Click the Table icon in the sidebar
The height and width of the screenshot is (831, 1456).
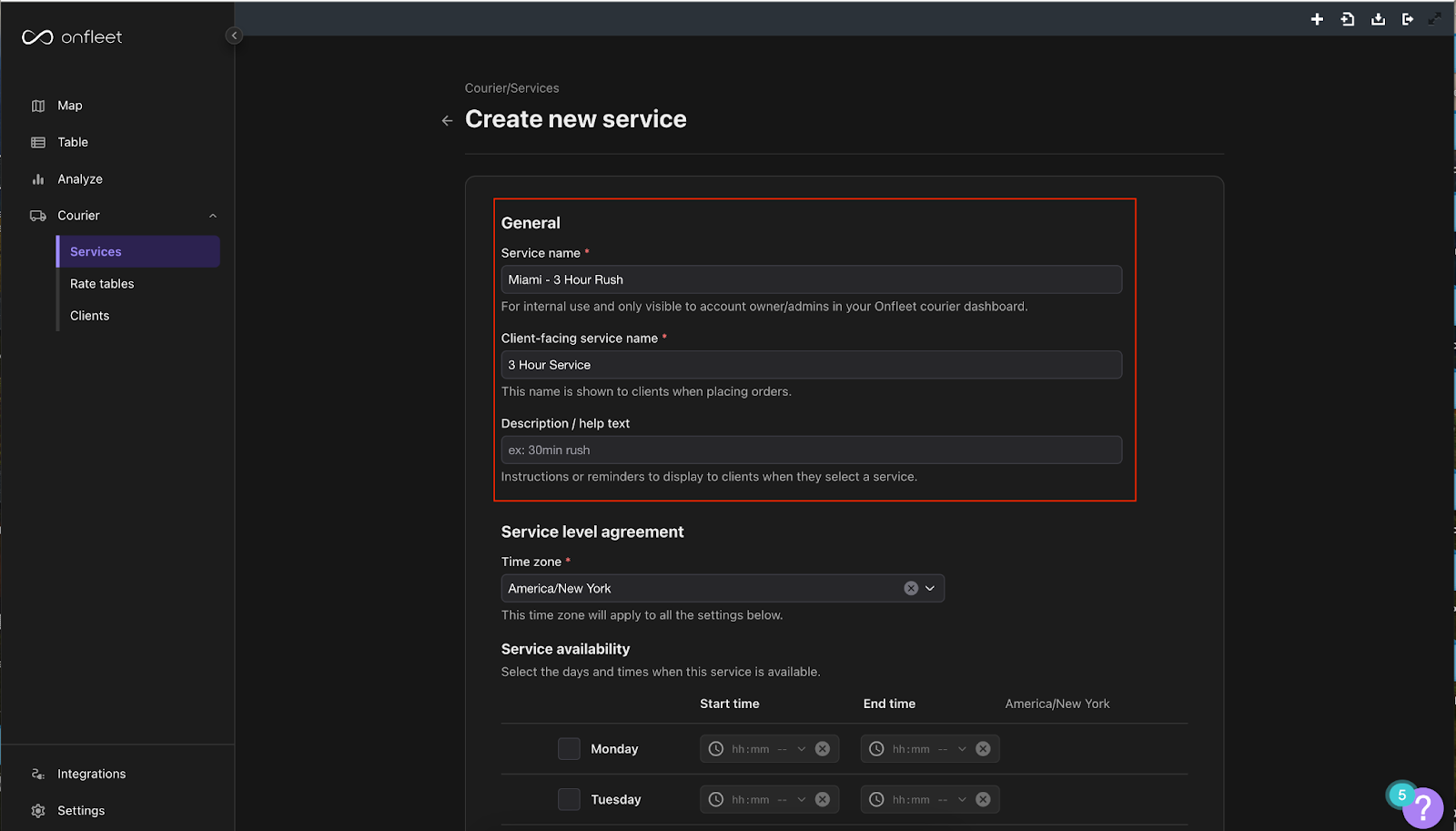click(38, 142)
